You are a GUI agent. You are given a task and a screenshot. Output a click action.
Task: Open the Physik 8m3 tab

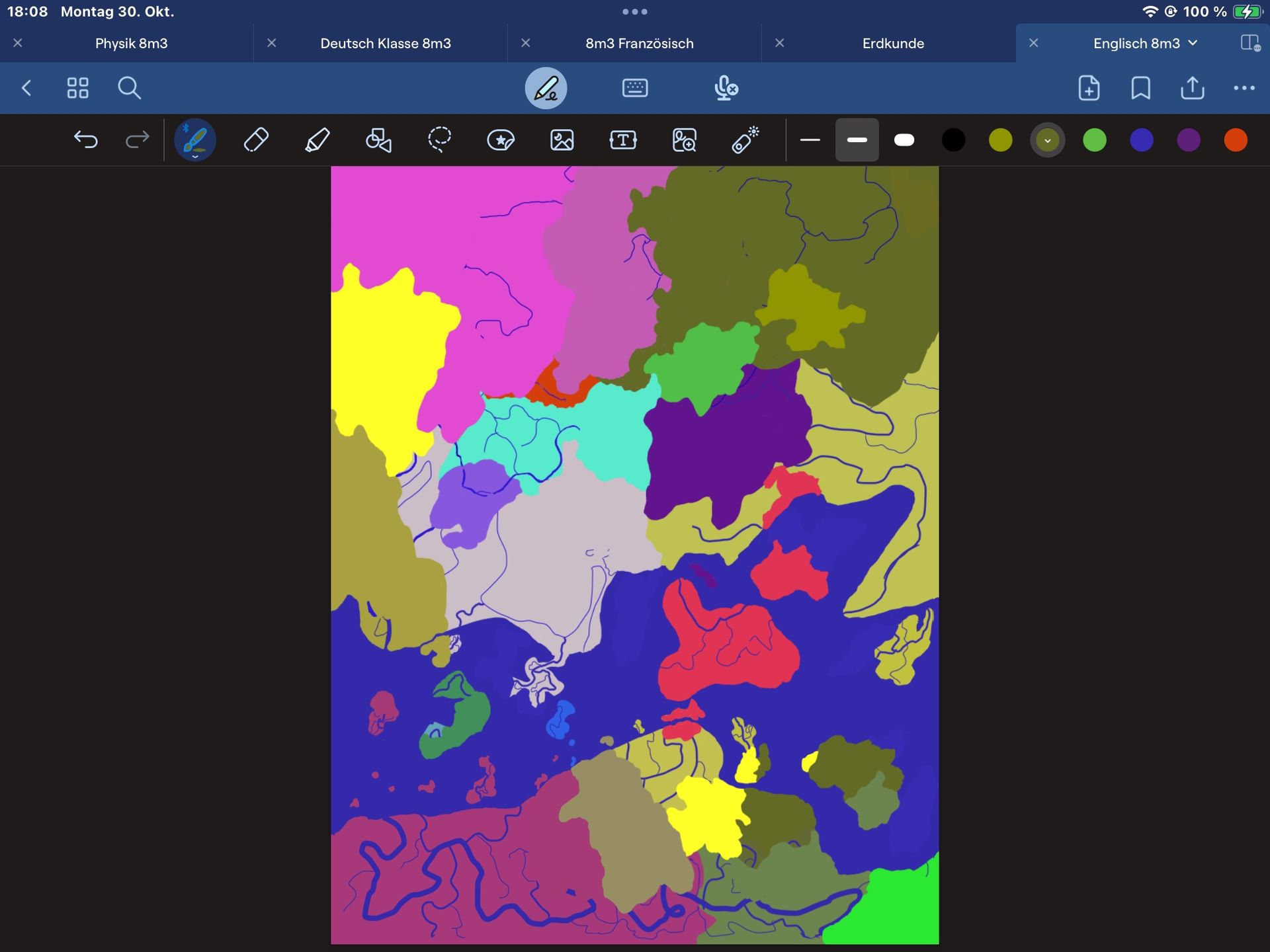[131, 43]
